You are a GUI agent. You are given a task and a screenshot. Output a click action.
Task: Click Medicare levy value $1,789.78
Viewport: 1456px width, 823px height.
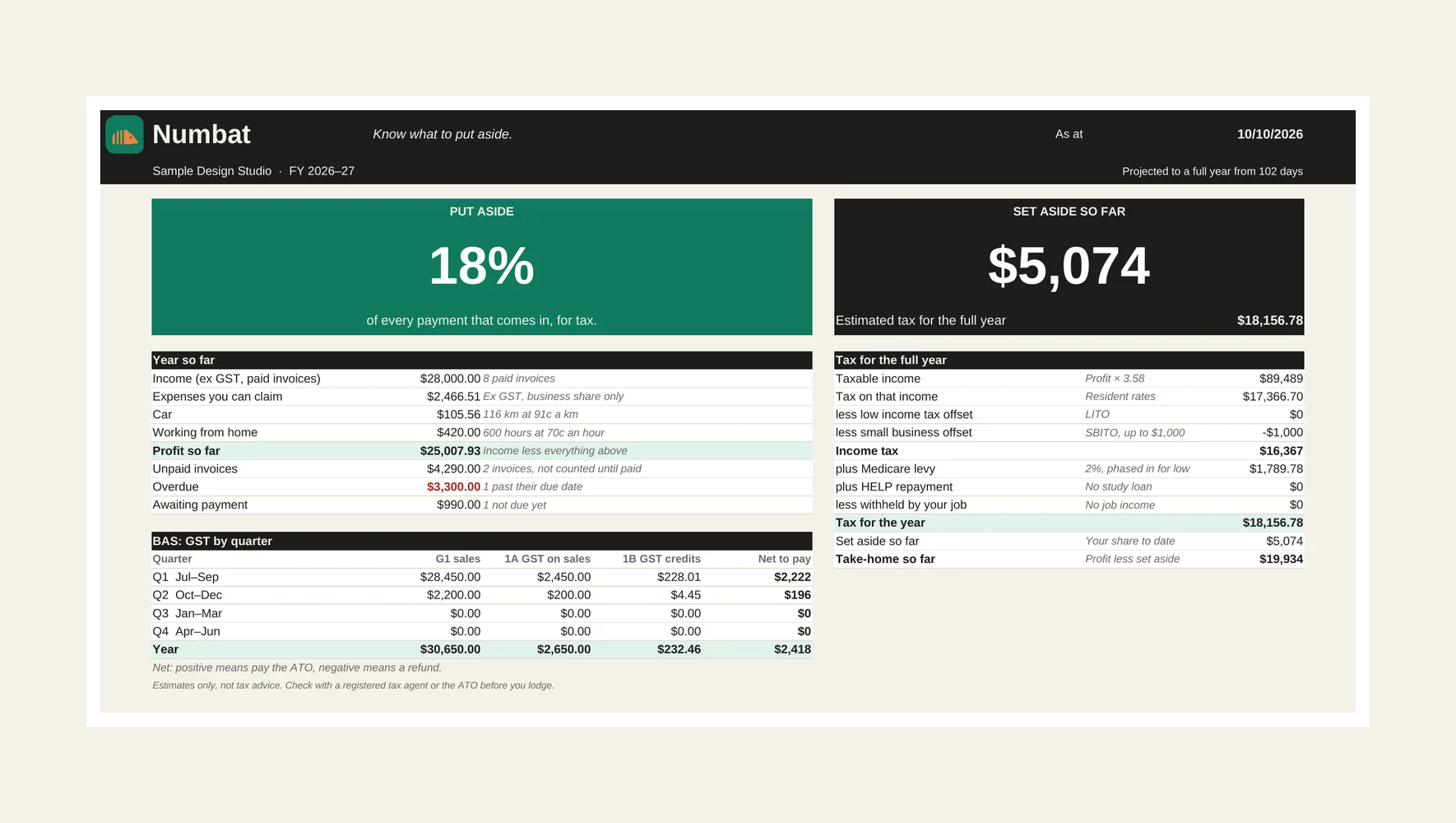[1276, 469]
